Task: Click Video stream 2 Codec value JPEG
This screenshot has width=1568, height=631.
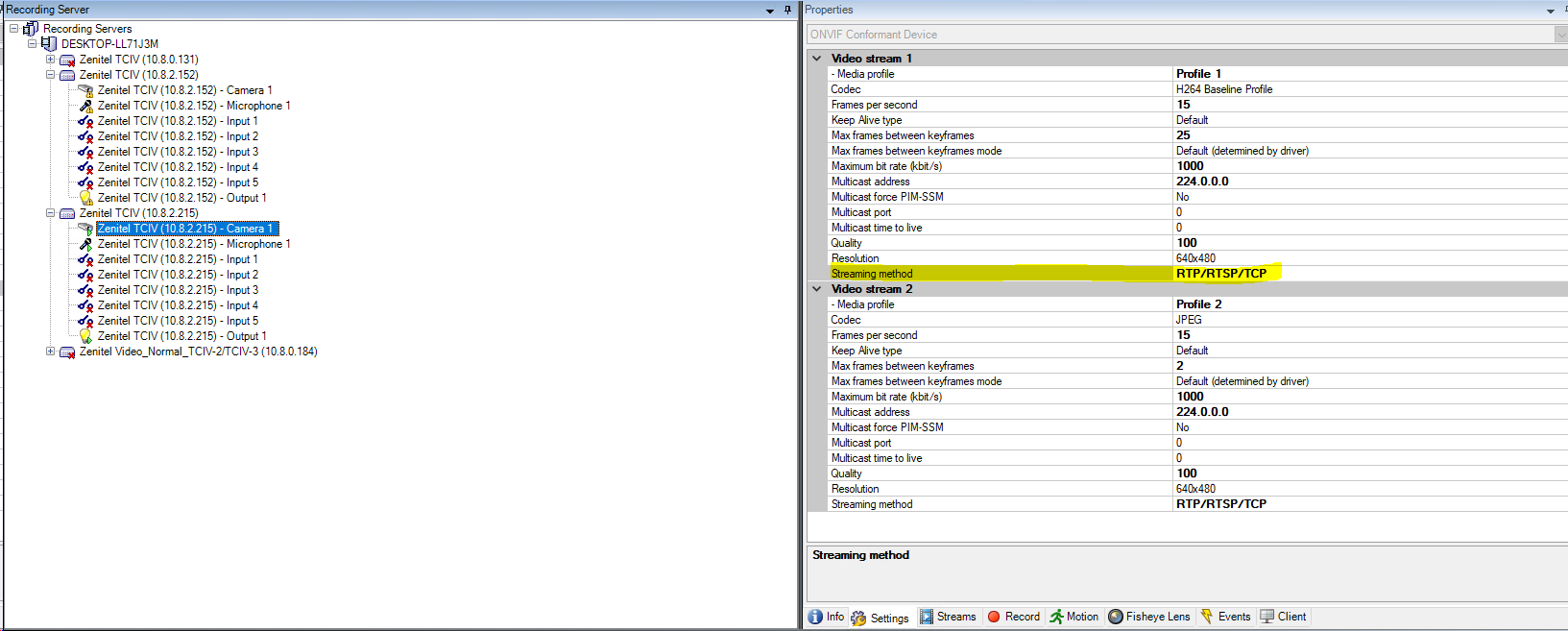Action: click(x=1189, y=320)
